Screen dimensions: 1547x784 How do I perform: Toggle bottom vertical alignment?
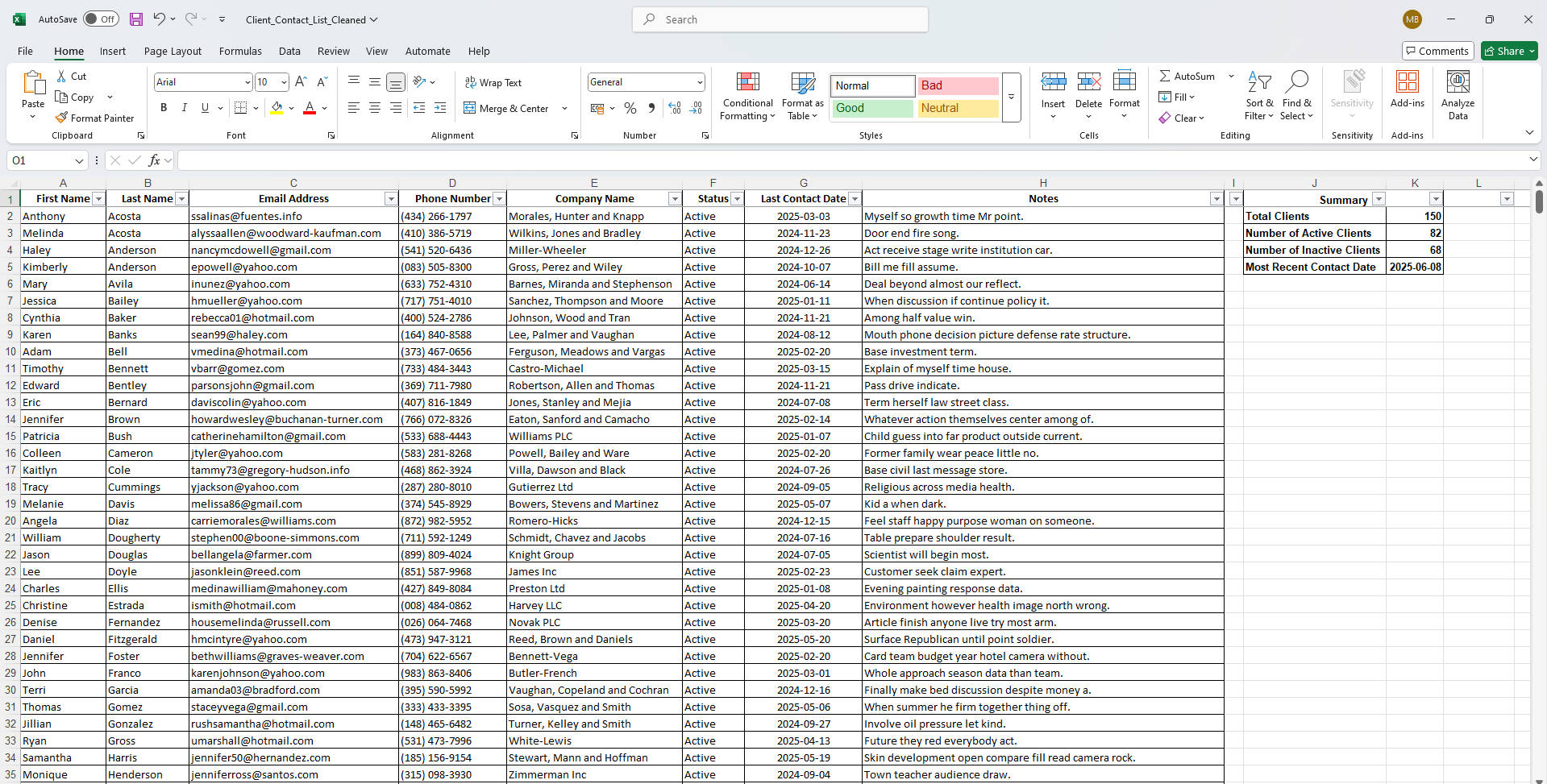pyautogui.click(x=396, y=81)
